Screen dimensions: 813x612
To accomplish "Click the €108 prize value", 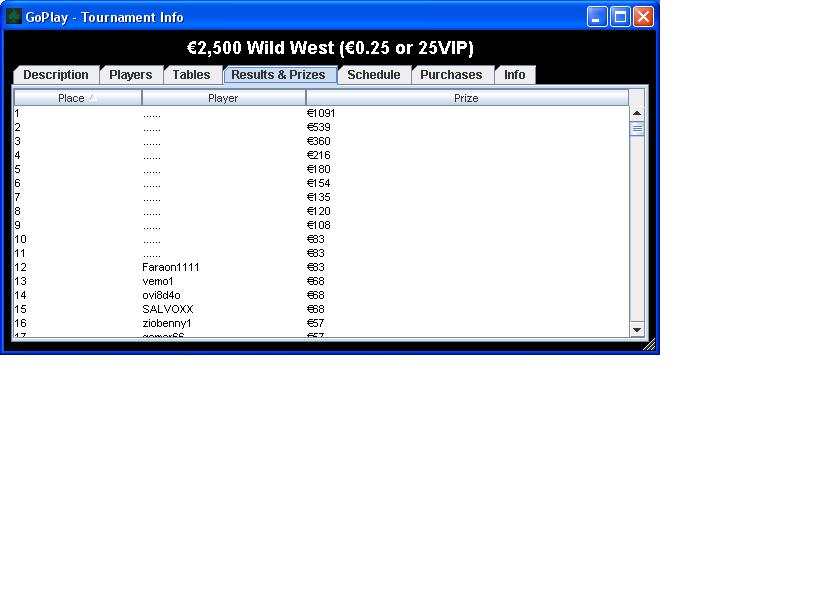I will click(318, 225).
